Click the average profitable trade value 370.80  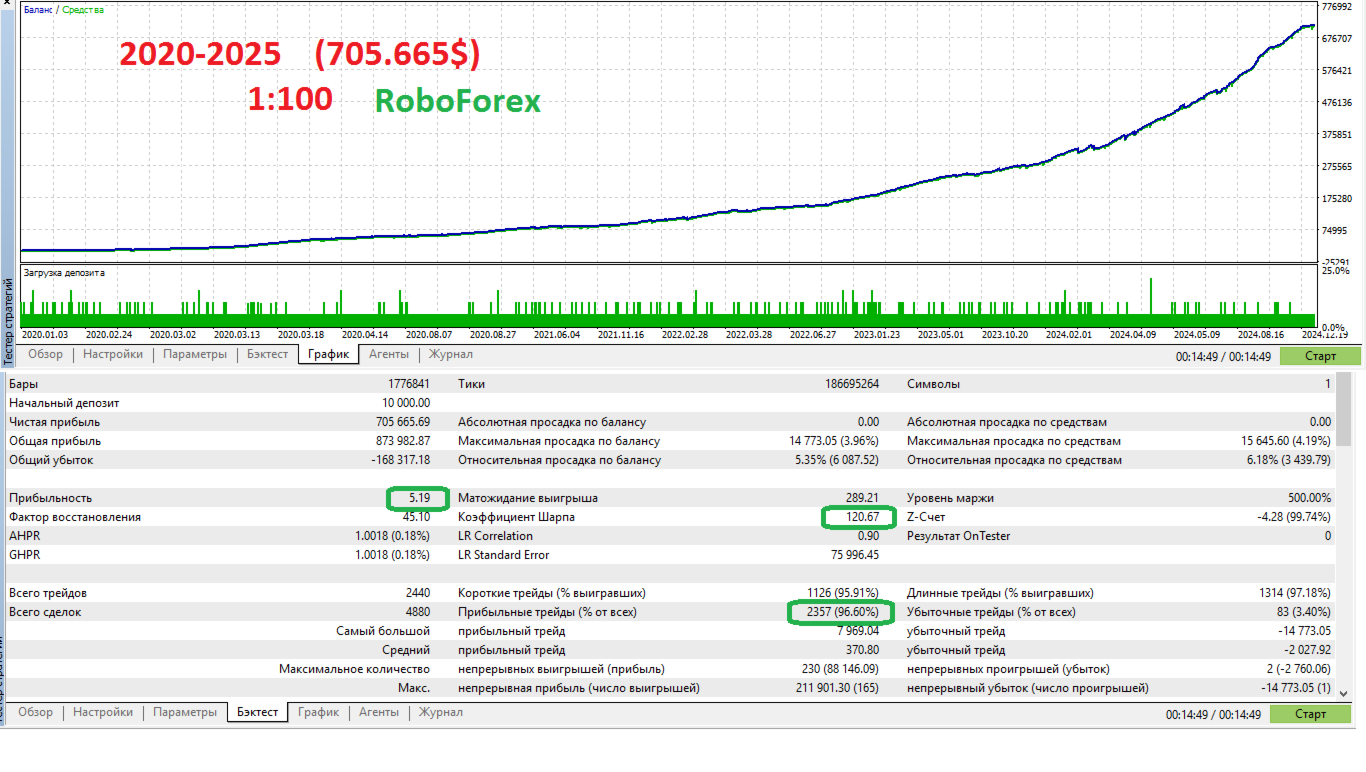pos(862,650)
